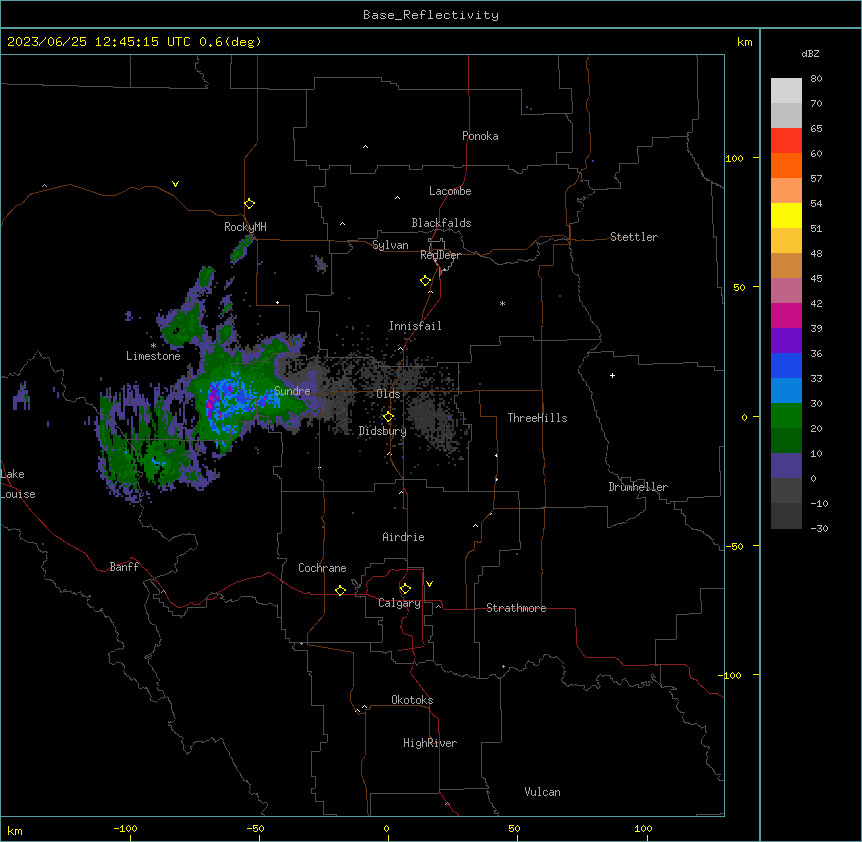The width and height of the screenshot is (862, 842).
Task: Click the Base_Reflectivity title
Action: coord(431,15)
